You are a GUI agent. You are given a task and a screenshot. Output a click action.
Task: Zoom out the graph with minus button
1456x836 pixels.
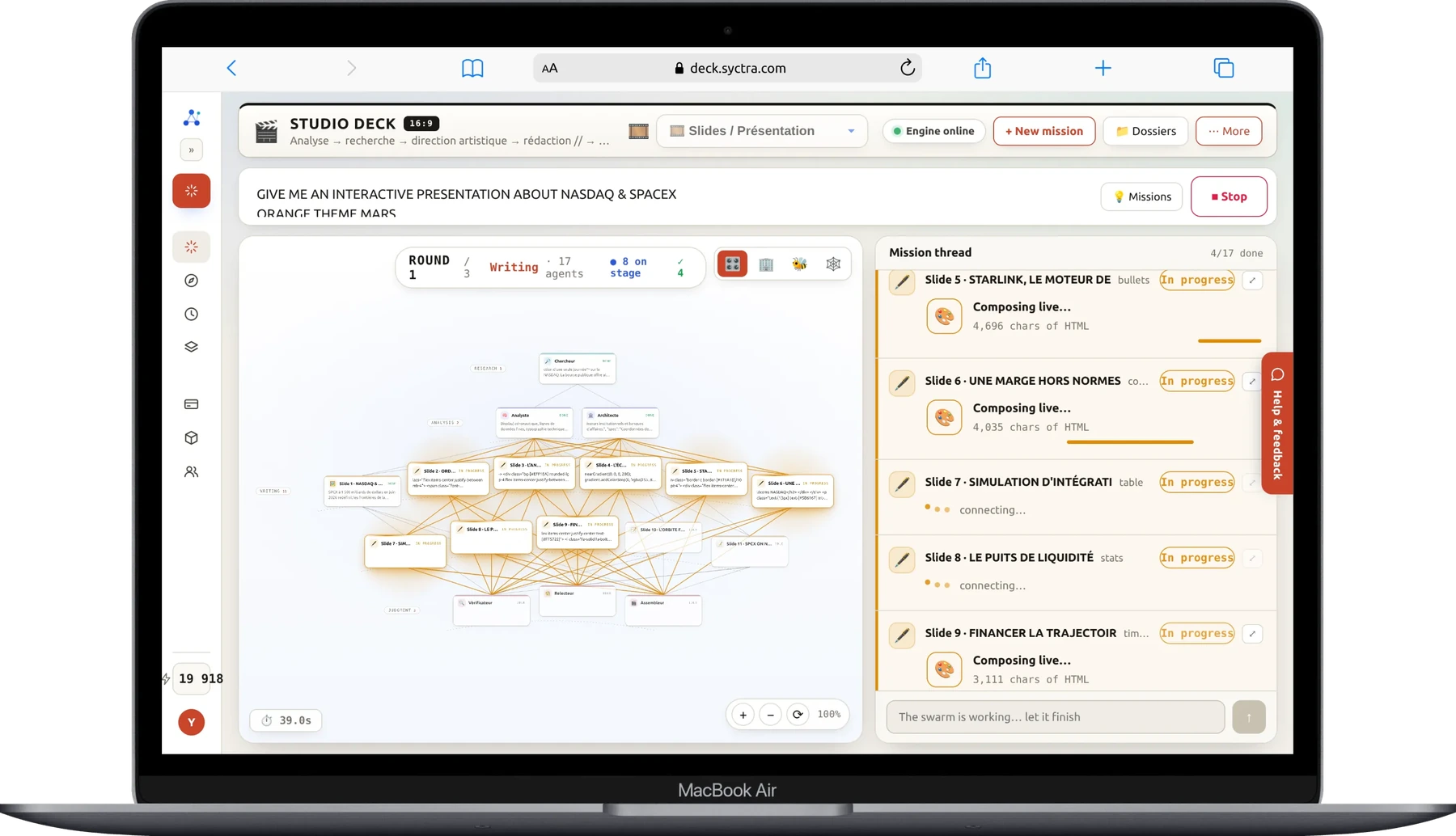pyautogui.click(x=770, y=715)
